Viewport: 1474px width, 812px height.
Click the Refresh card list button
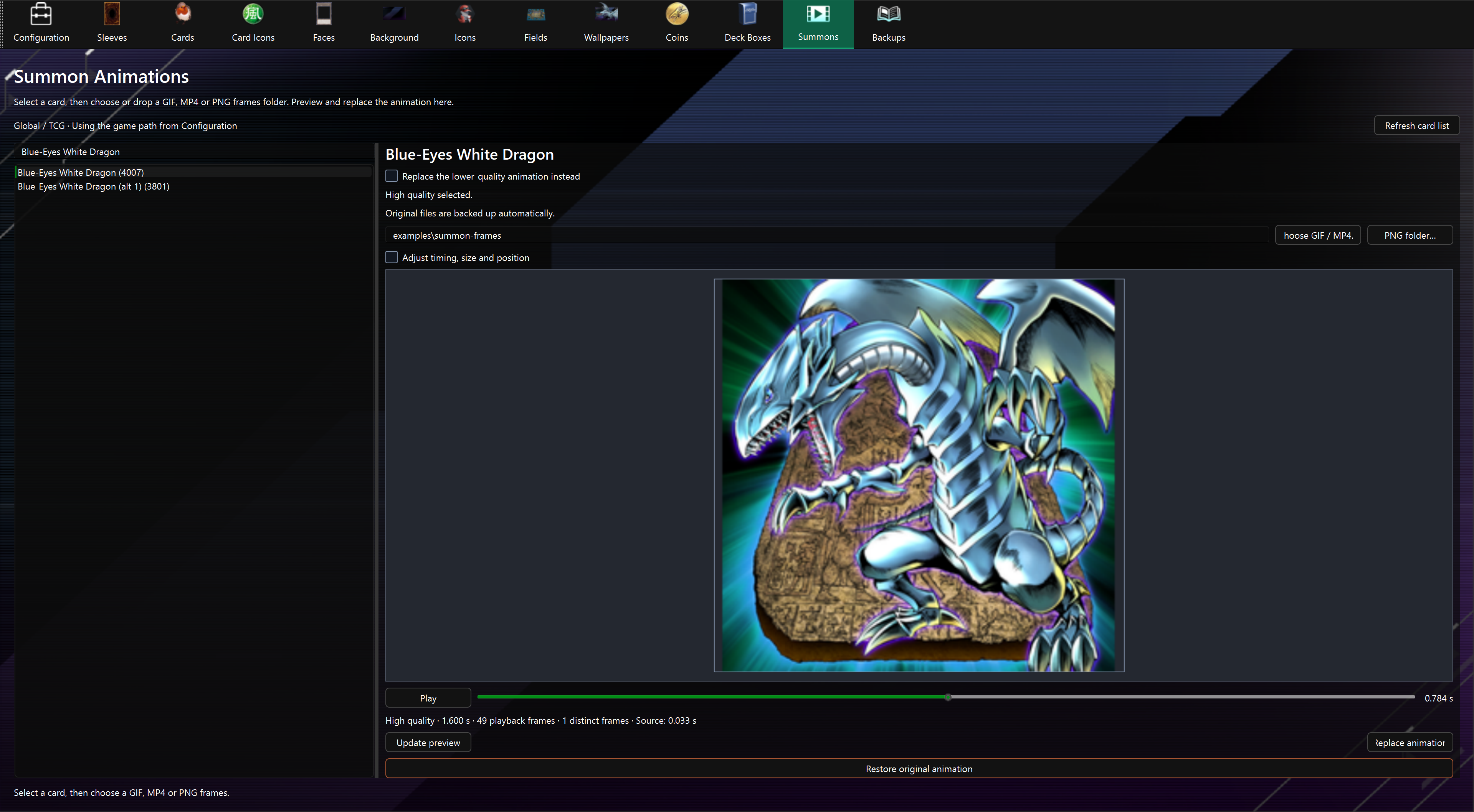[1417, 125]
